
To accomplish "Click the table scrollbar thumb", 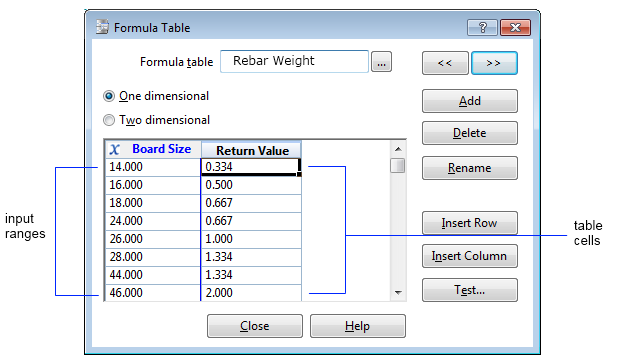I will (x=398, y=166).
